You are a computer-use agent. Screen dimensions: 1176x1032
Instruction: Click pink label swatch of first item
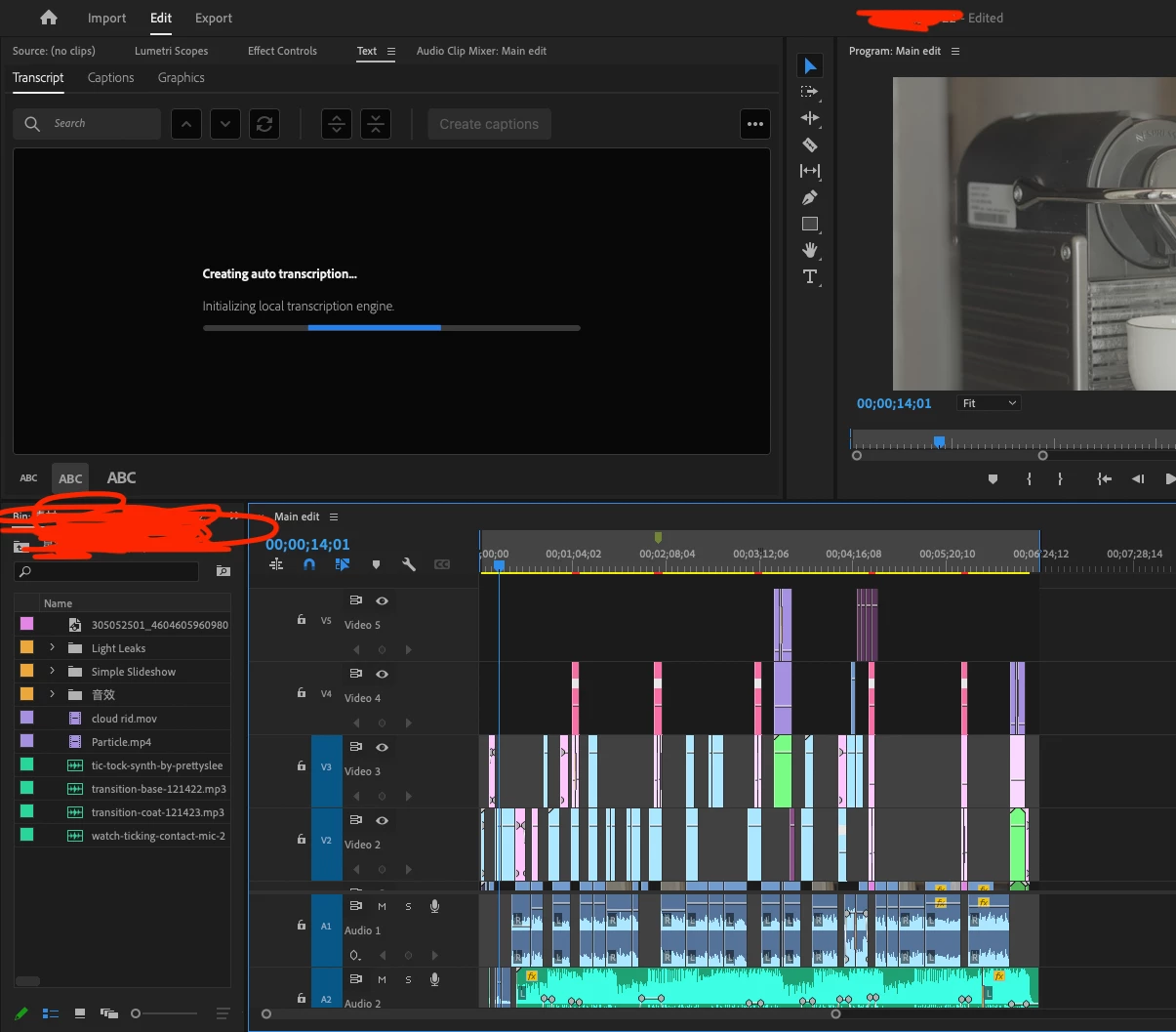click(x=26, y=624)
